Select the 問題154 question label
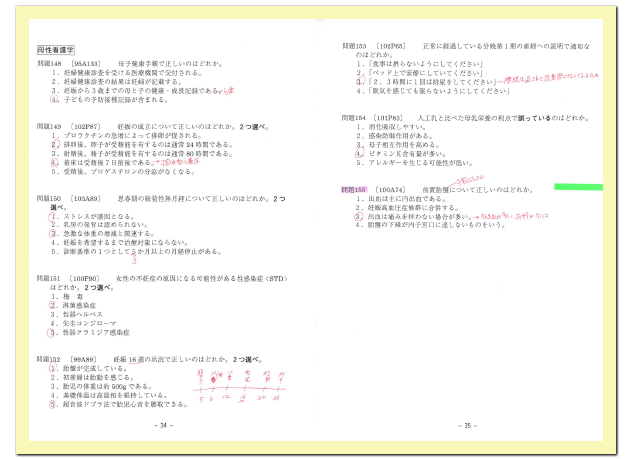The height and width of the screenshot is (459, 635). [355, 118]
